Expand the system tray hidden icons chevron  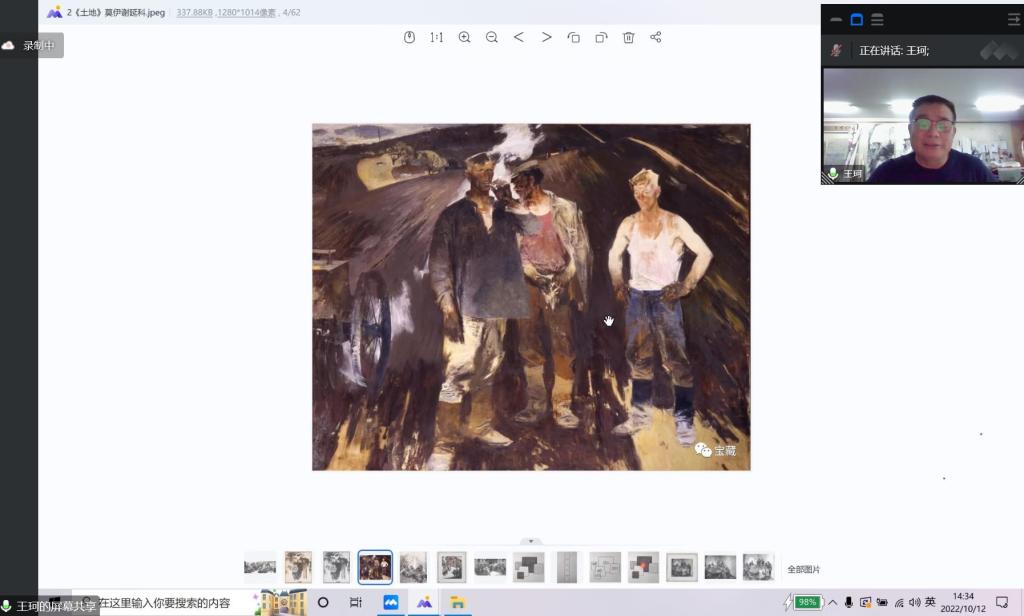pos(832,602)
